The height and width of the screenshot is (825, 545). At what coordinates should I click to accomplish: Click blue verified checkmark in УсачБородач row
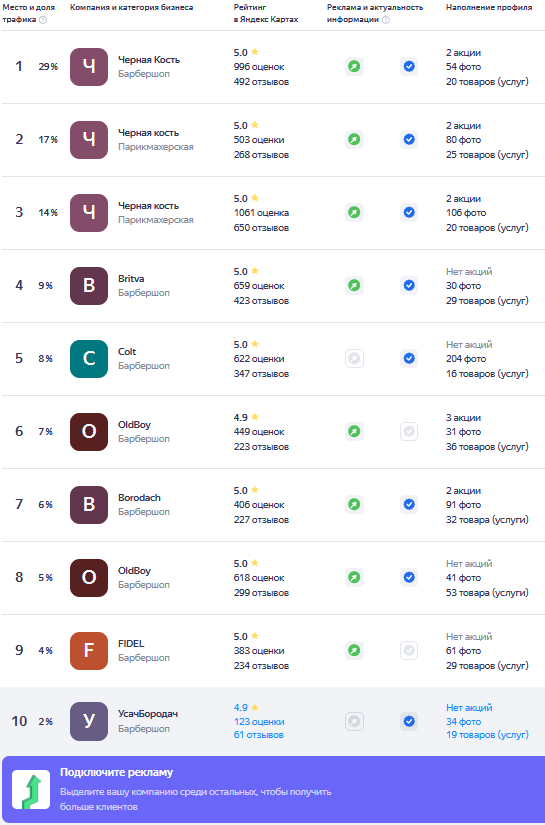click(x=409, y=721)
